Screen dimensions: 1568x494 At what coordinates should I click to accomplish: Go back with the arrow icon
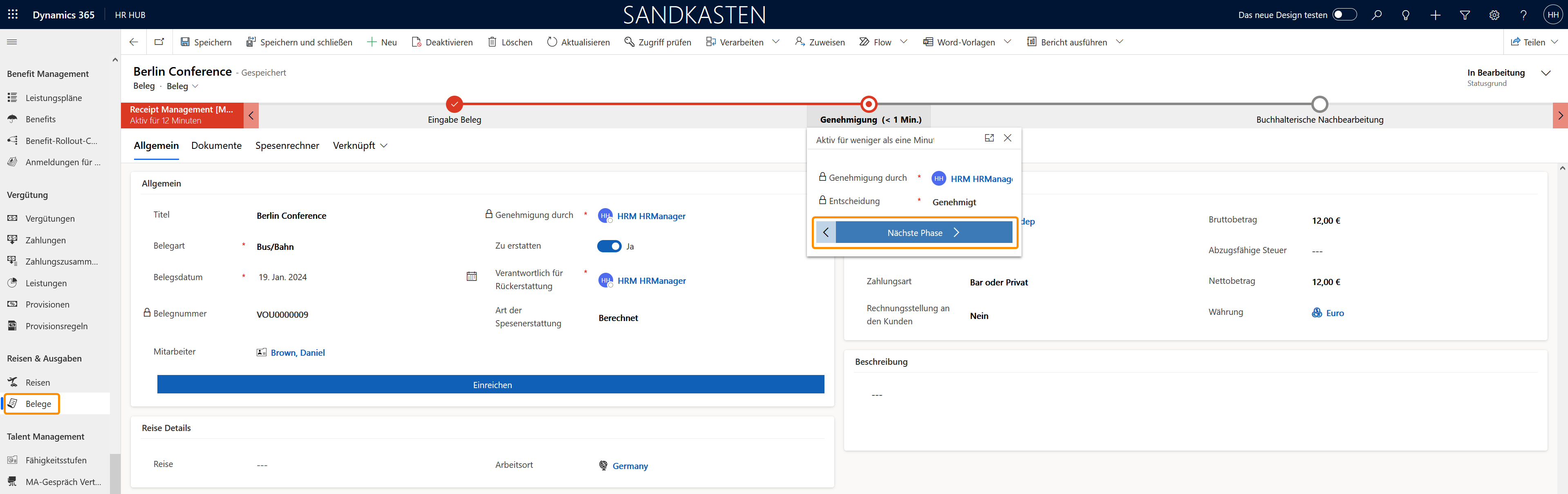tap(134, 42)
